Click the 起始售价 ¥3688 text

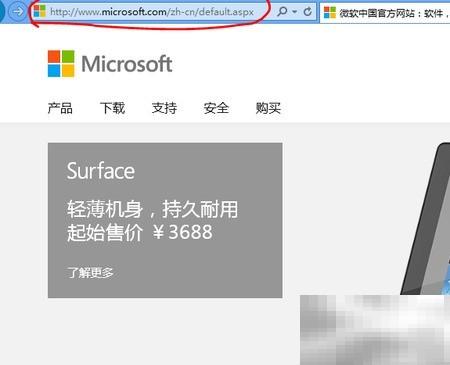coord(140,232)
